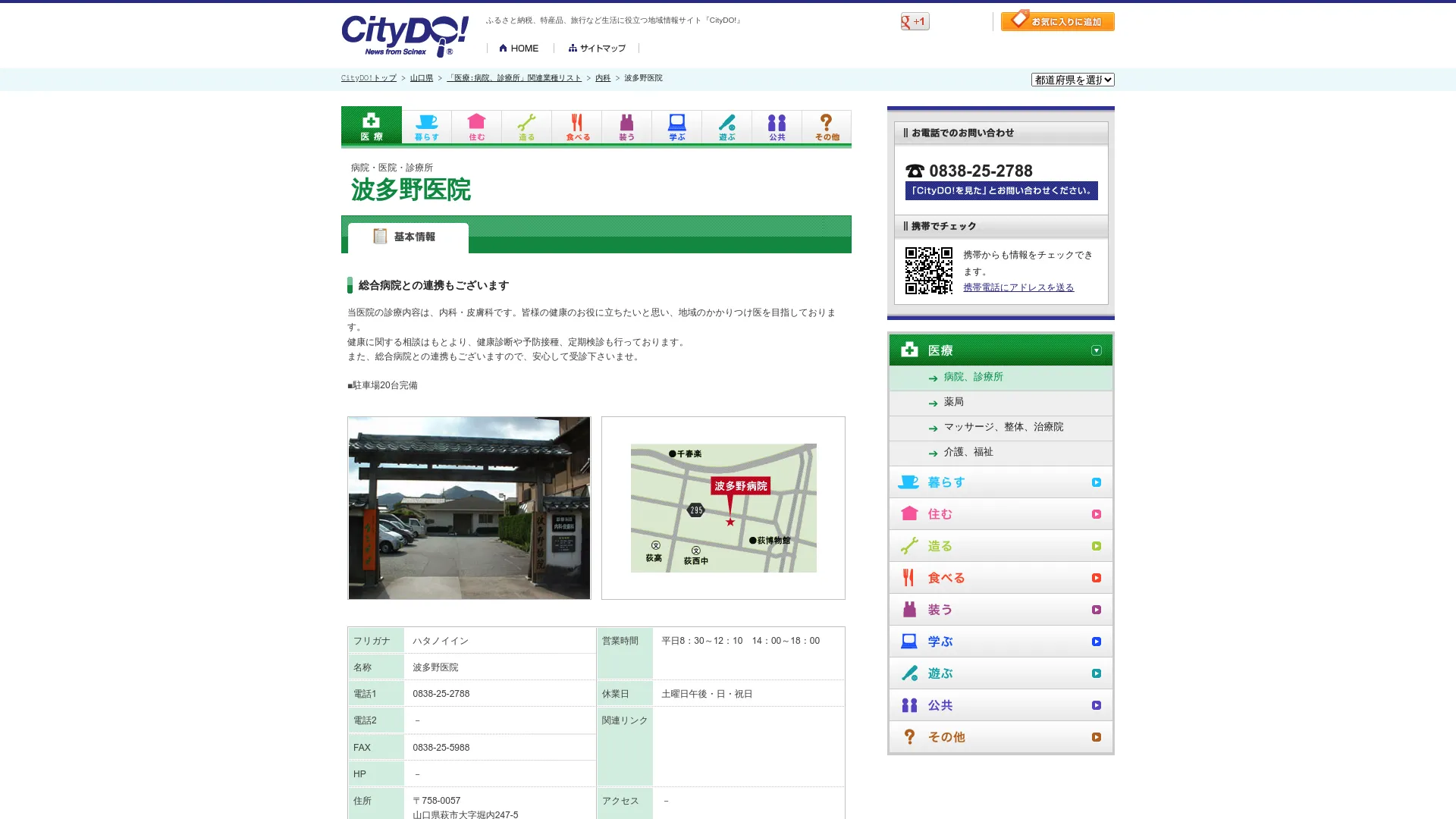Select the その他 category tab icon

click(827, 127)
